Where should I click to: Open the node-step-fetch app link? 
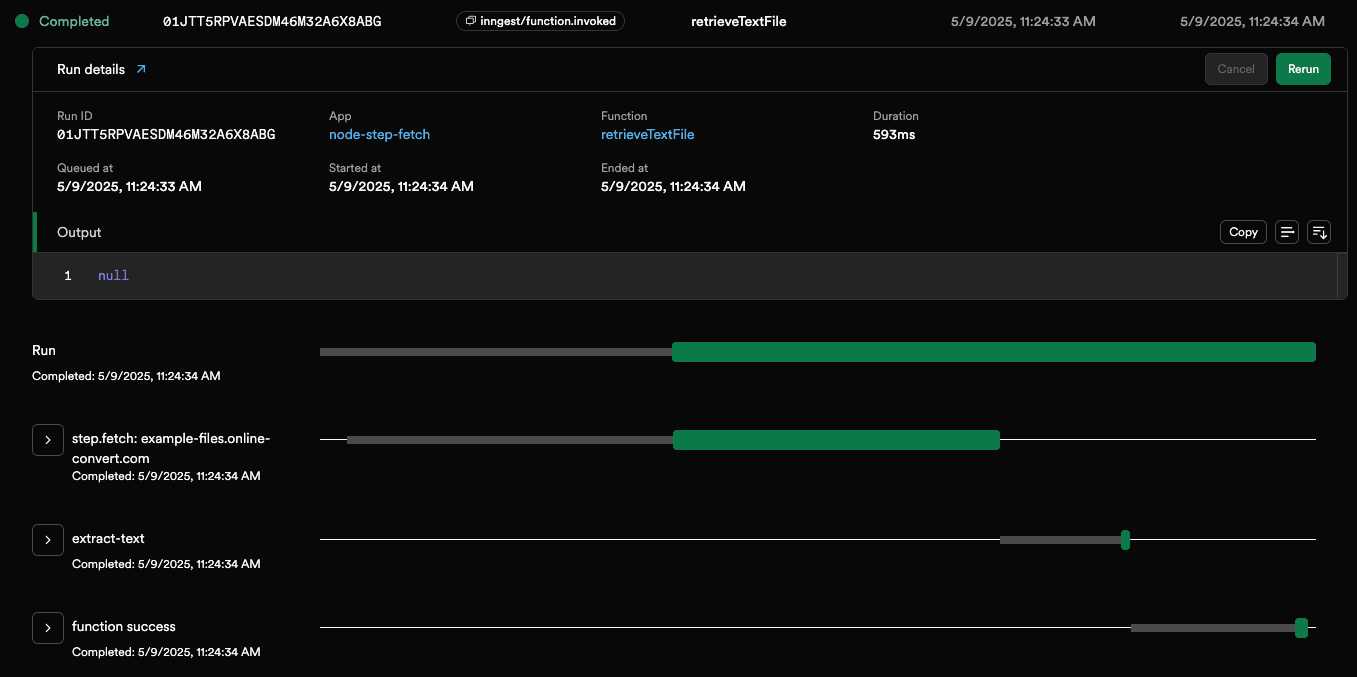coord(379,134)
